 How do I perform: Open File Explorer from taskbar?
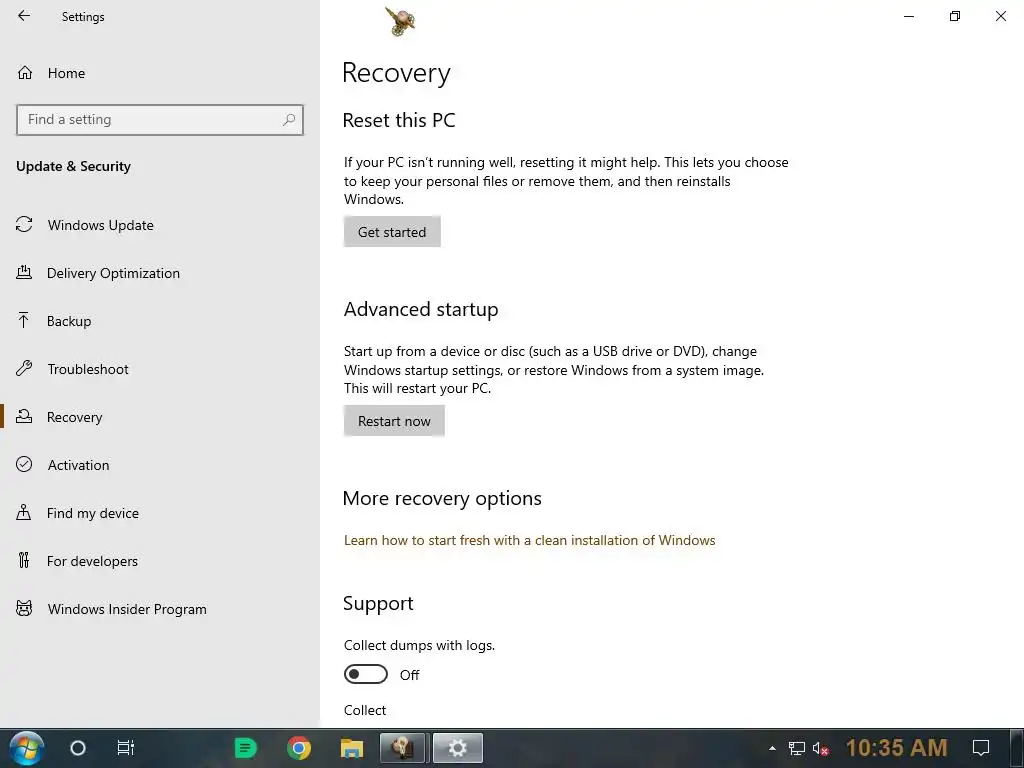[351, 748]
